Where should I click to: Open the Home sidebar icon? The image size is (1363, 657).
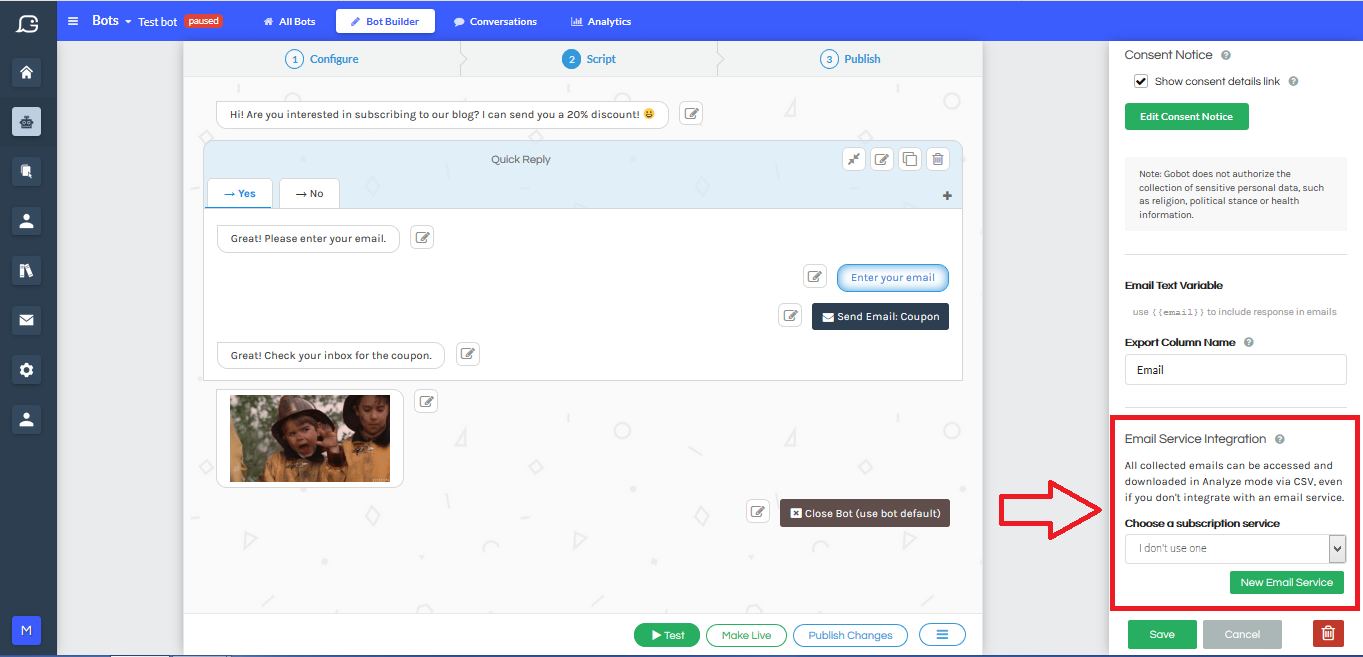tap(27, 72)
